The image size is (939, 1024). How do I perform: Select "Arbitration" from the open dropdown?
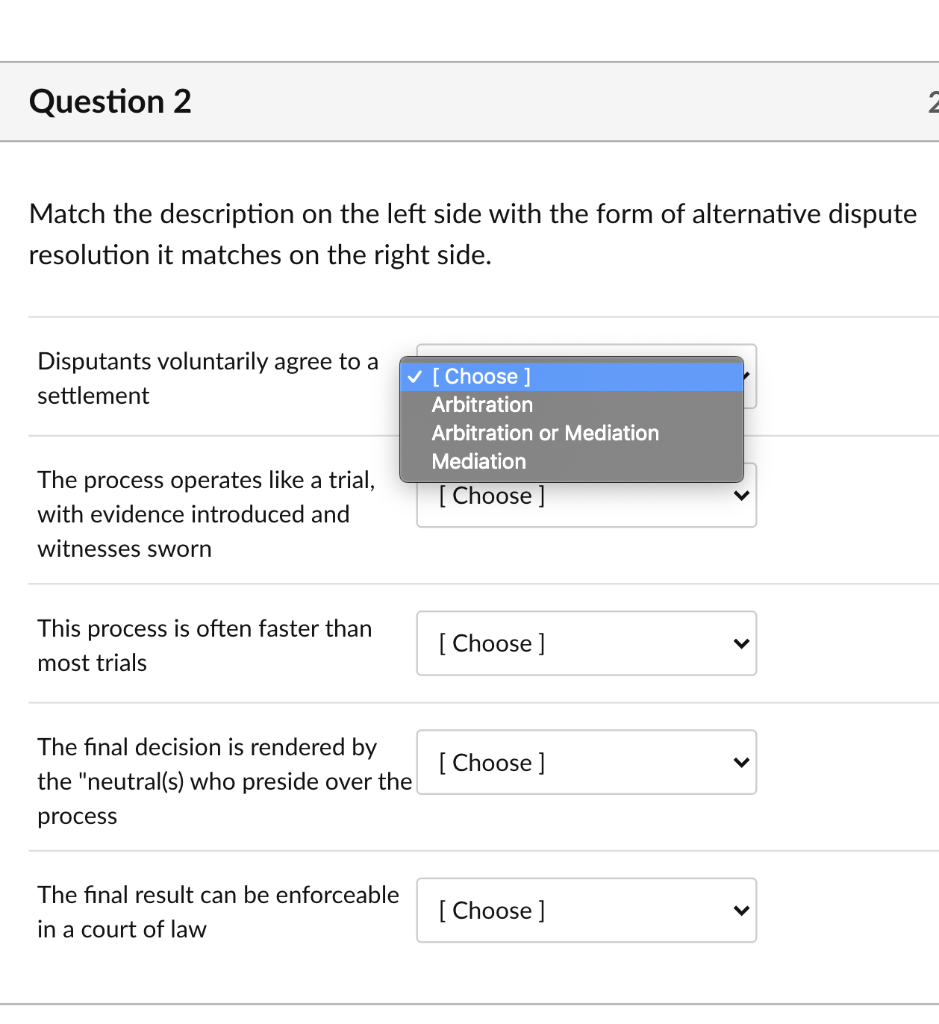(x=482, y=405)
